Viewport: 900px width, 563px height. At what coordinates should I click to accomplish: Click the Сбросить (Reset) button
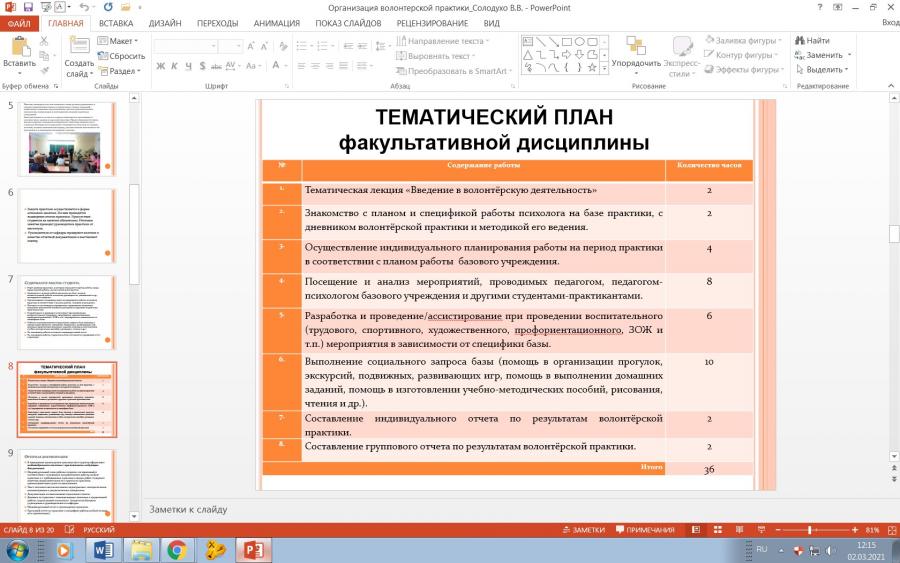(121, 56)
